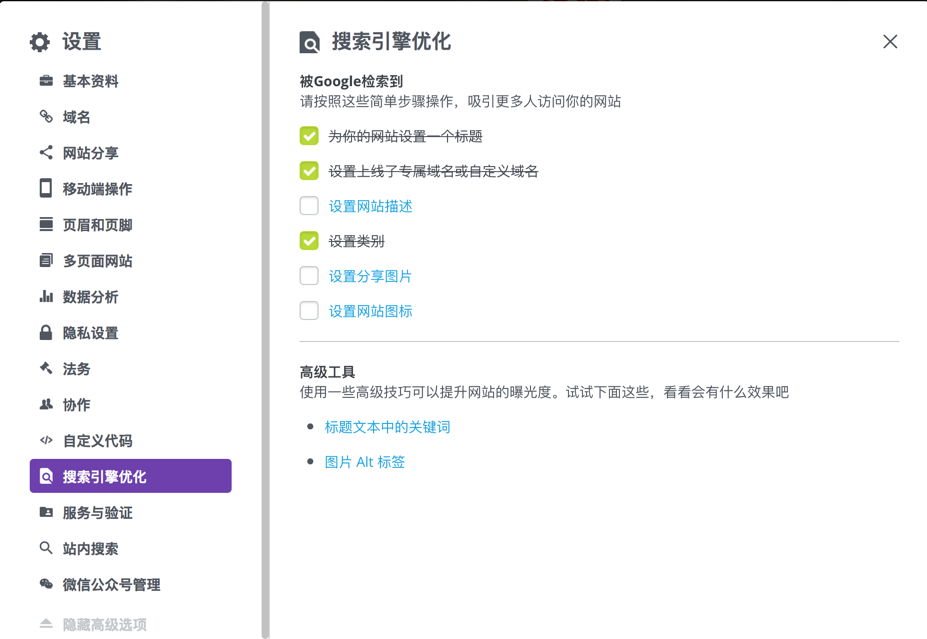Click the code brackets icon for 自定义代码
The width and height of the screenshot is (927, 639).
coord(46,441)
